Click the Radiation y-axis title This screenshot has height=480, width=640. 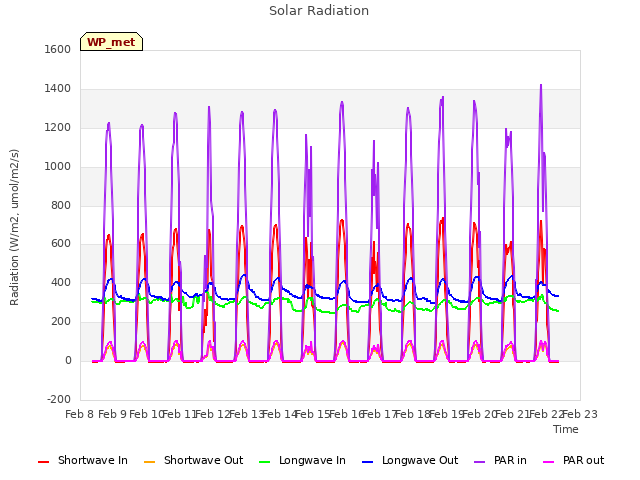pyautogui.click(x=14, y=227)
